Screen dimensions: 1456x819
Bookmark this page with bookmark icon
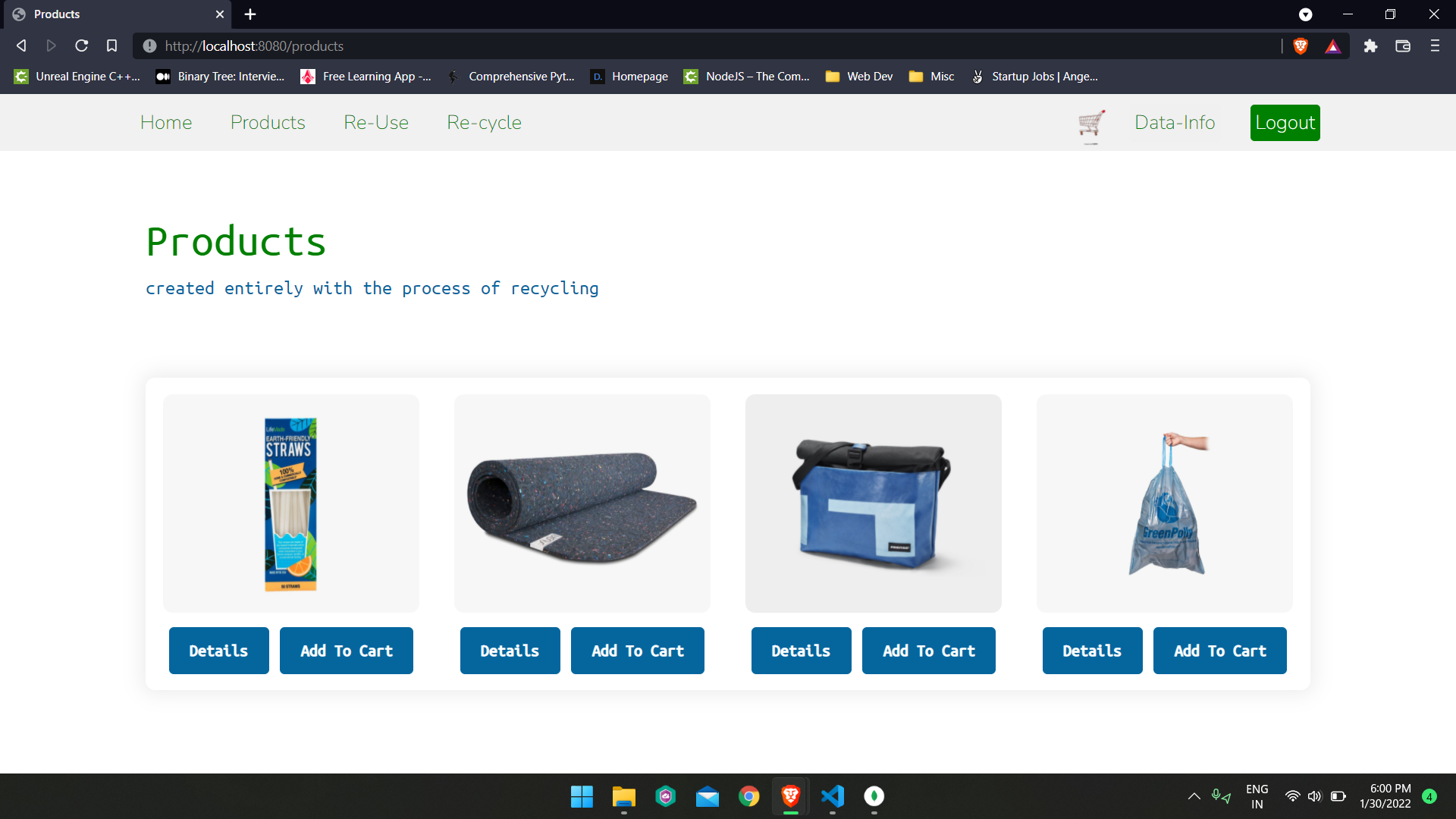pyautogui.click(x=111, y=46)
